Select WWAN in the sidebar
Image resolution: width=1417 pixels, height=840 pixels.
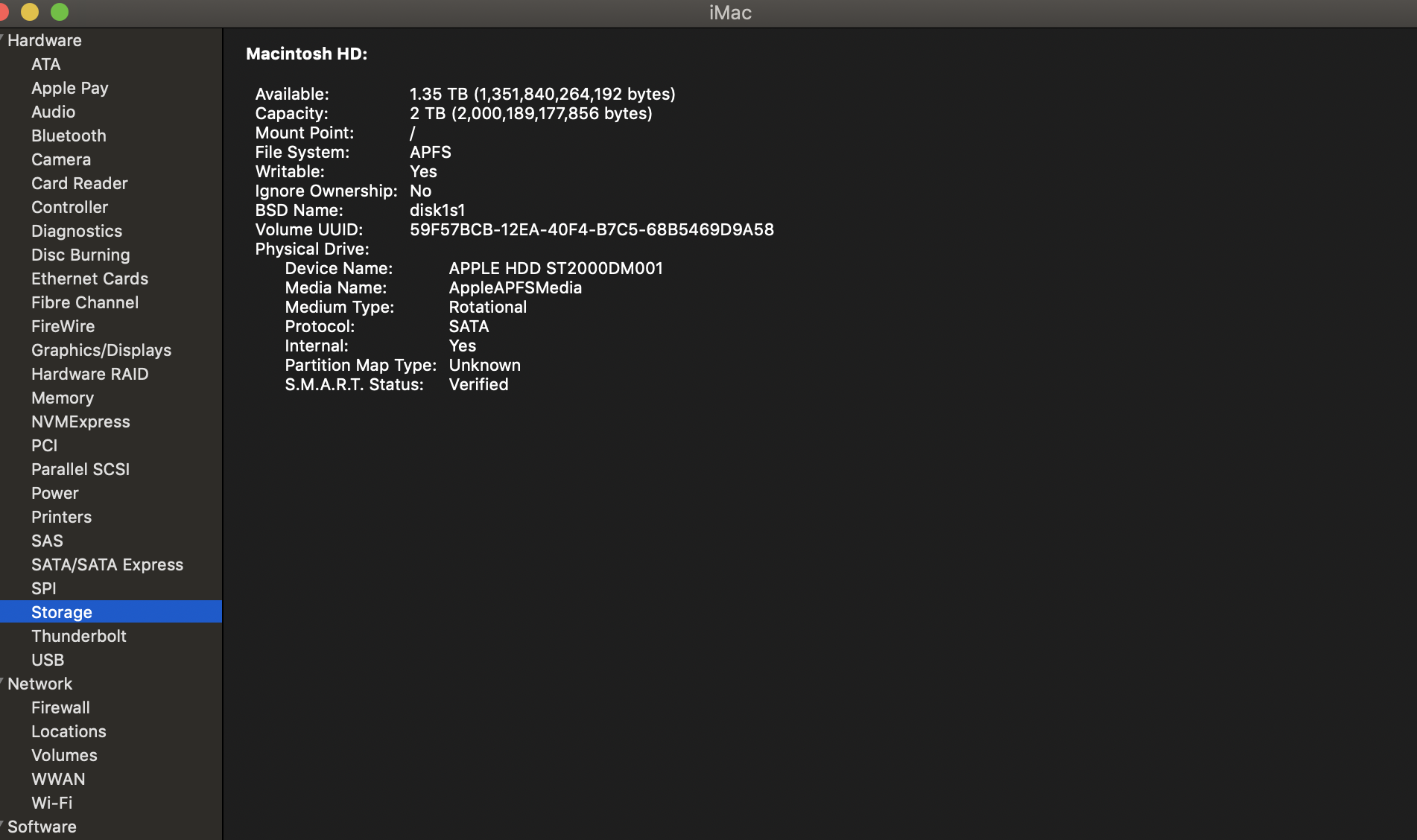(58, 779)
